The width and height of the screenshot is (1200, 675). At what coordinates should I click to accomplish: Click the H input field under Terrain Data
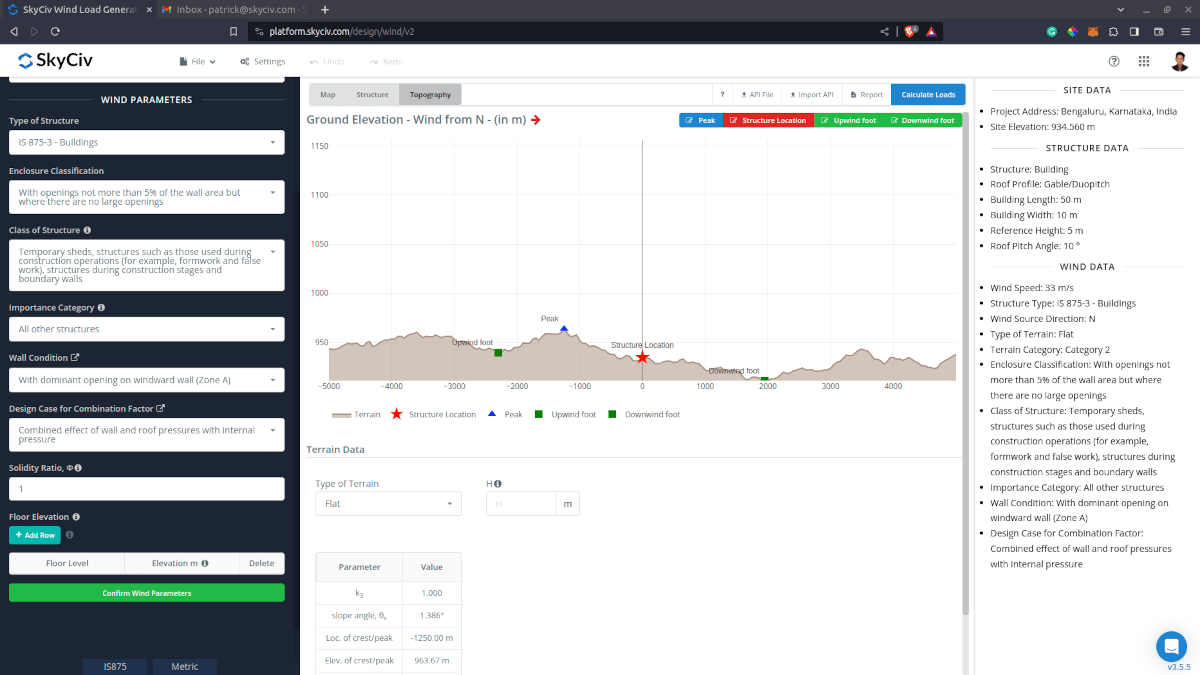(521, 503)
